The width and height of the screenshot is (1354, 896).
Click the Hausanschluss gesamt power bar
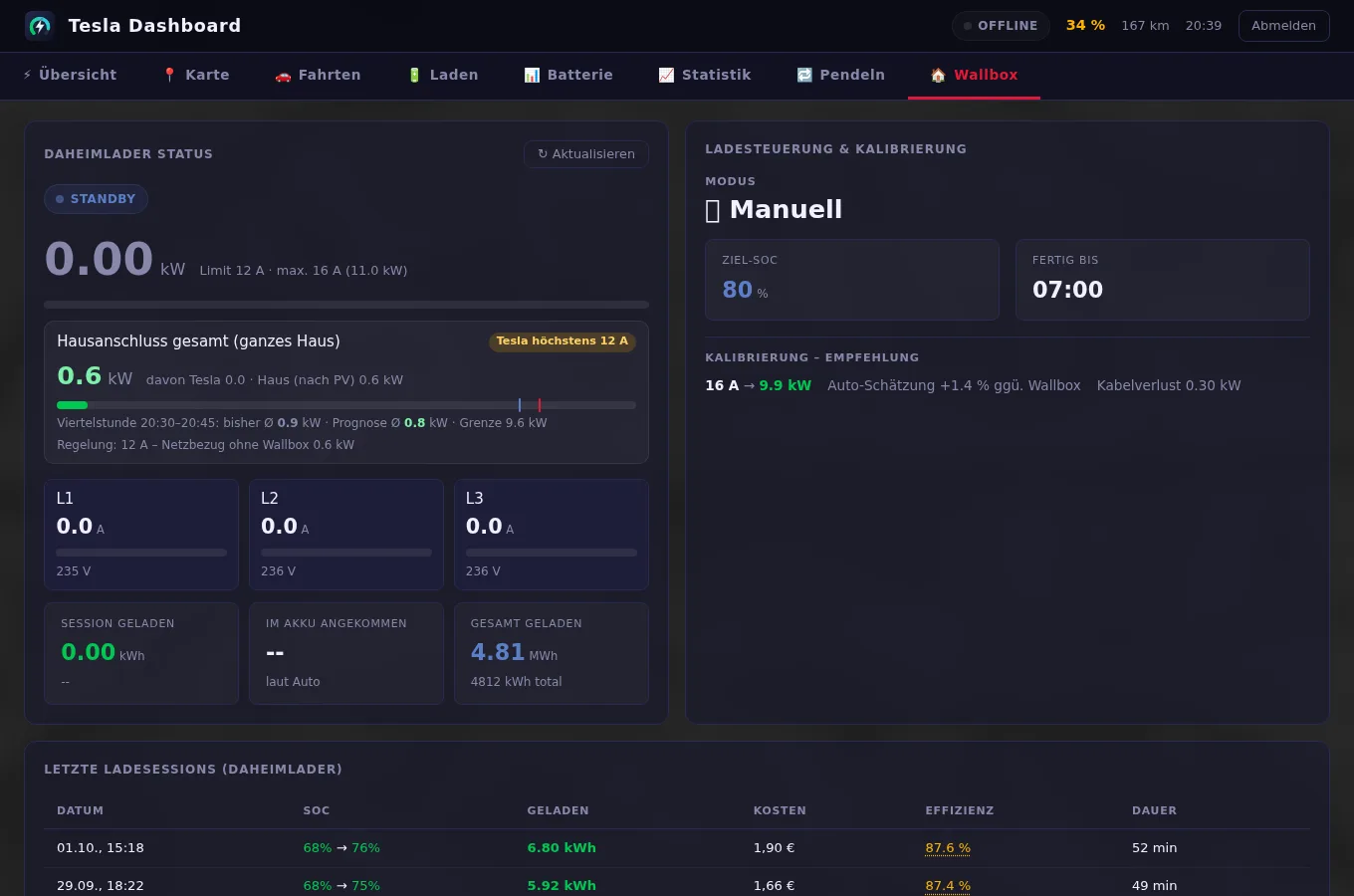pyautogui.click(x=346, y=405)
